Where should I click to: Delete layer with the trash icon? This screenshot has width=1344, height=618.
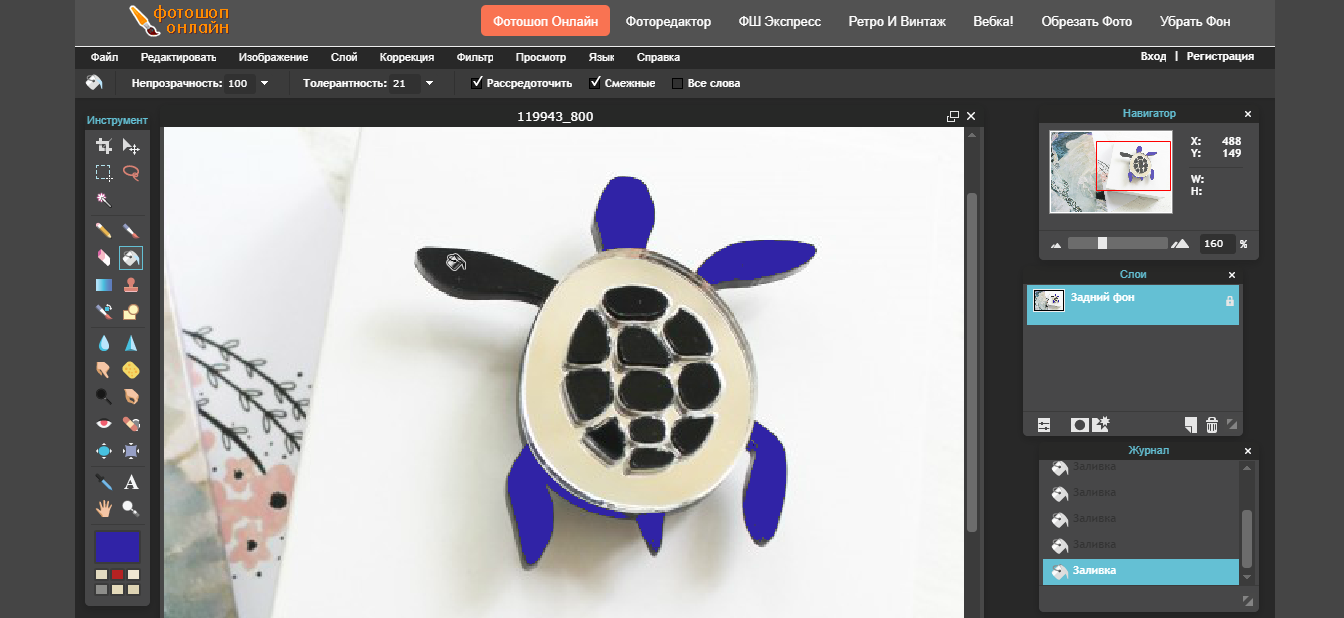coord(1212,425)
